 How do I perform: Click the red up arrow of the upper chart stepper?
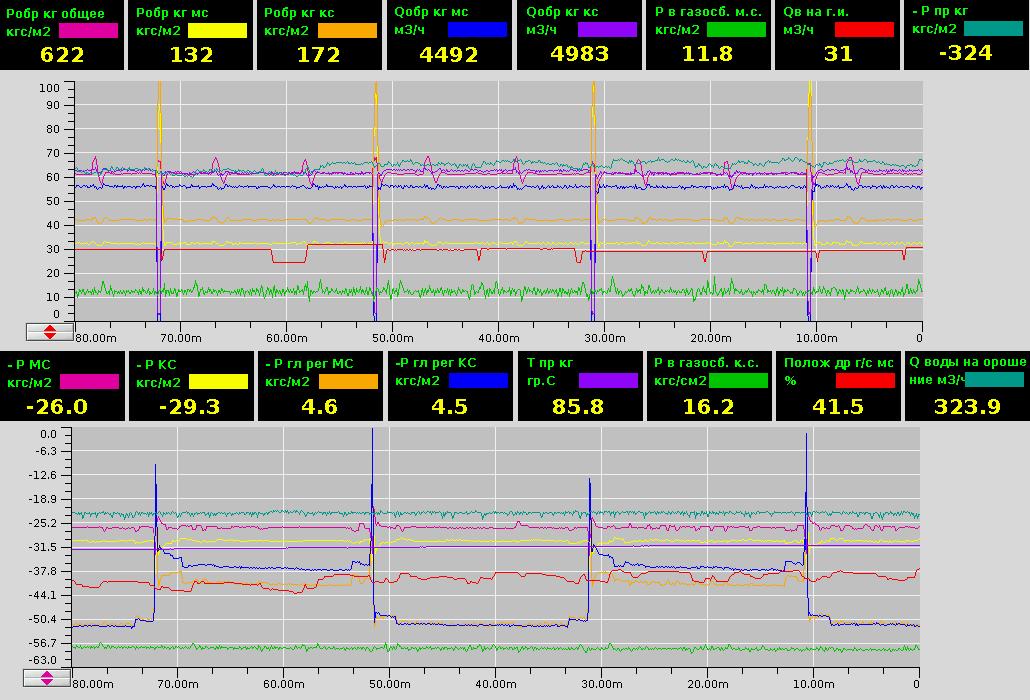click(x=49, y=328)
